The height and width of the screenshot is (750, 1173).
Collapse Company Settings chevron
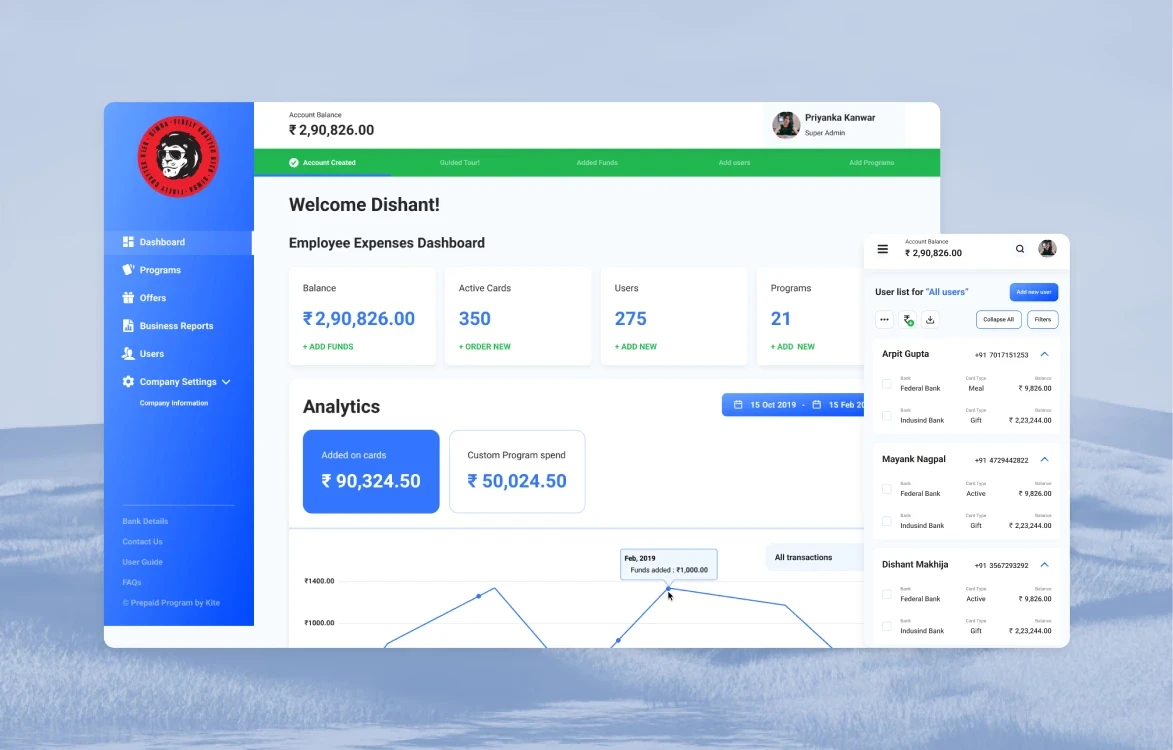click(226, 382)
